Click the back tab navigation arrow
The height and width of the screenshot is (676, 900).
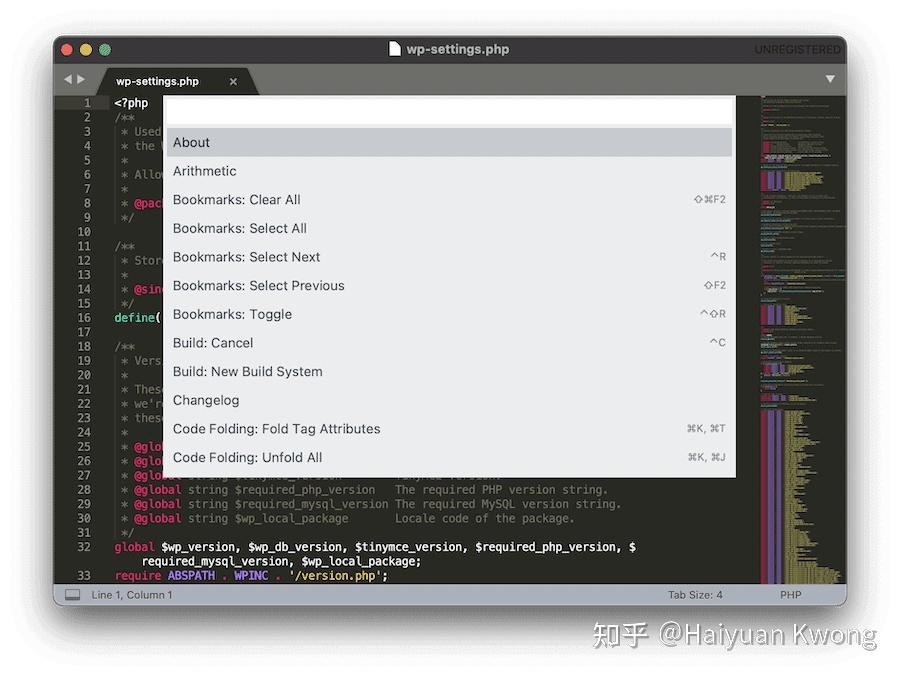68,79
